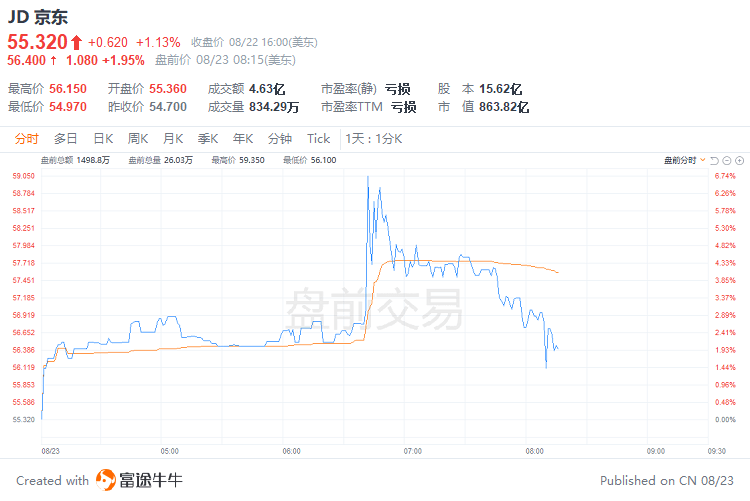Viewport: 750px width, 501px height.
Task: Click the 最高价 56.150 value
Action: [68, 89]
